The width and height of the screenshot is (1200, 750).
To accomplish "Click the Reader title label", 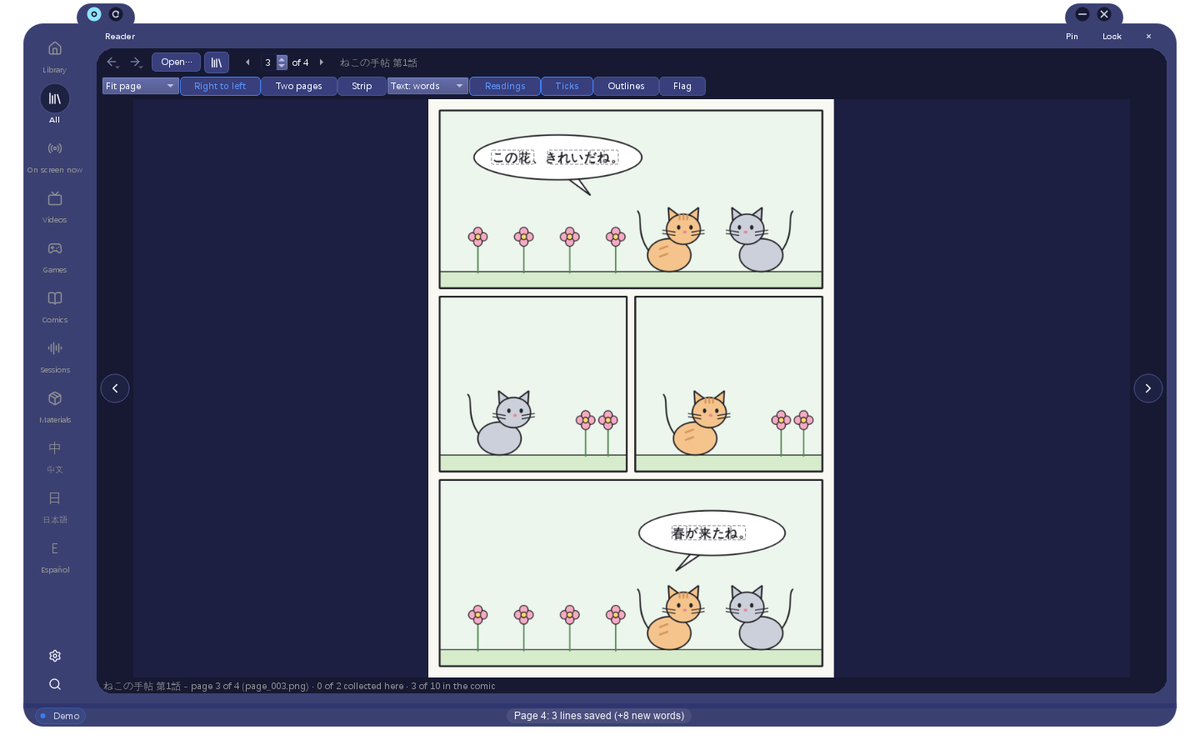I will click(120, 36).
